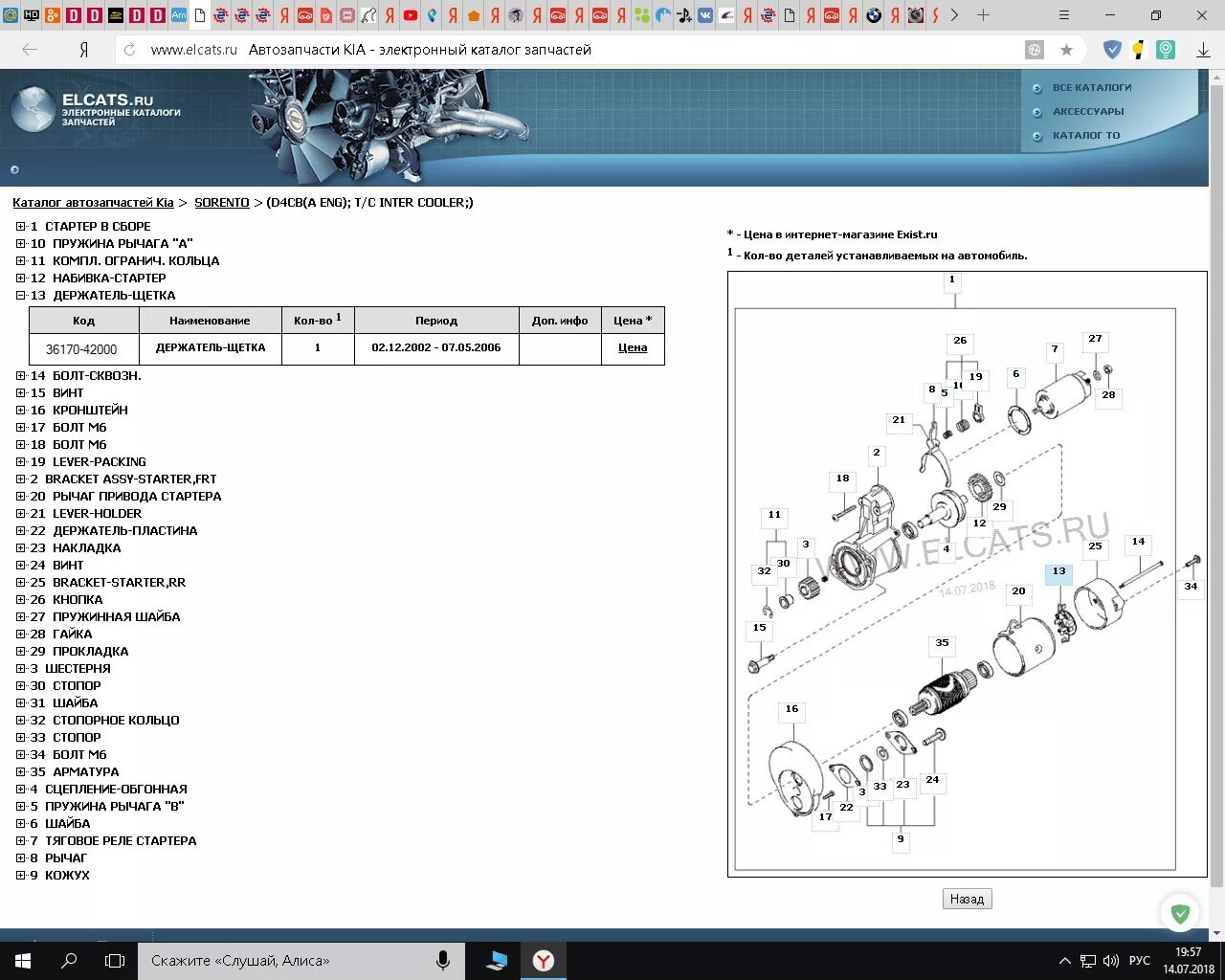Screen dimensions: 1225x980
Task: Open the Windows Start menu
Action: [23, 961]
